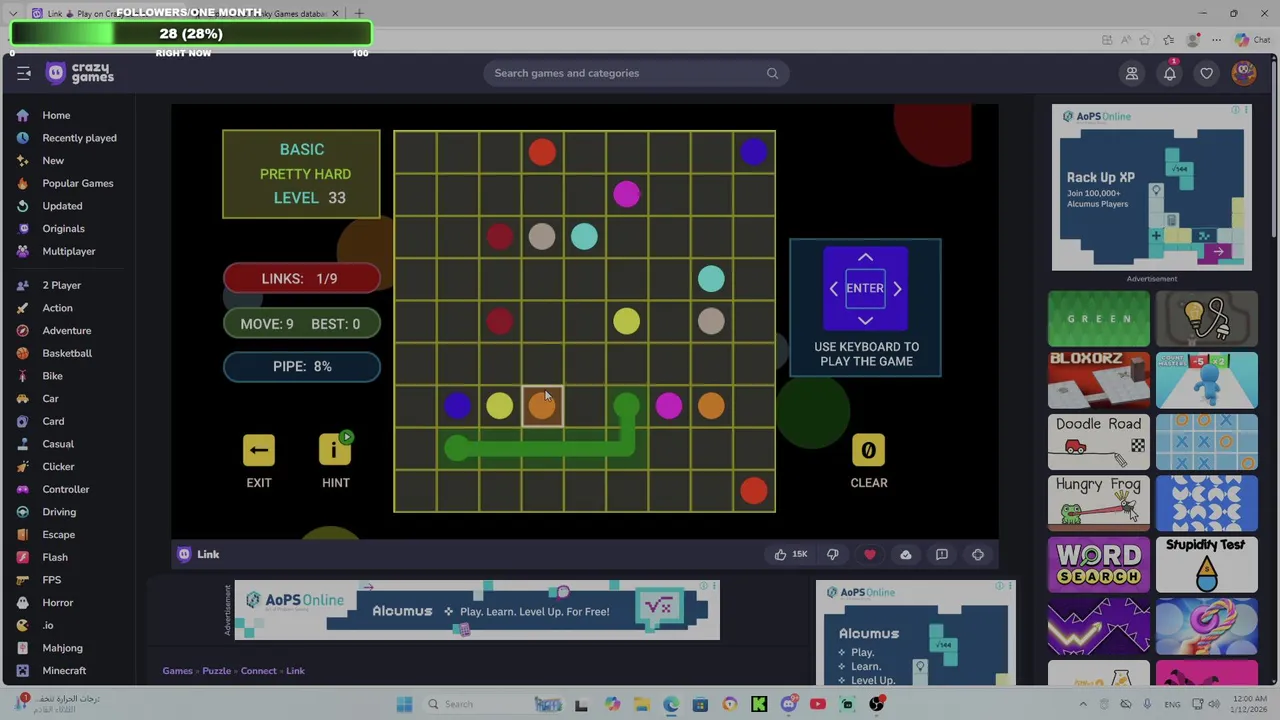This screenshot has height=720, width=1280.
Task: Open Basketball category
Action: pos(67,353)
